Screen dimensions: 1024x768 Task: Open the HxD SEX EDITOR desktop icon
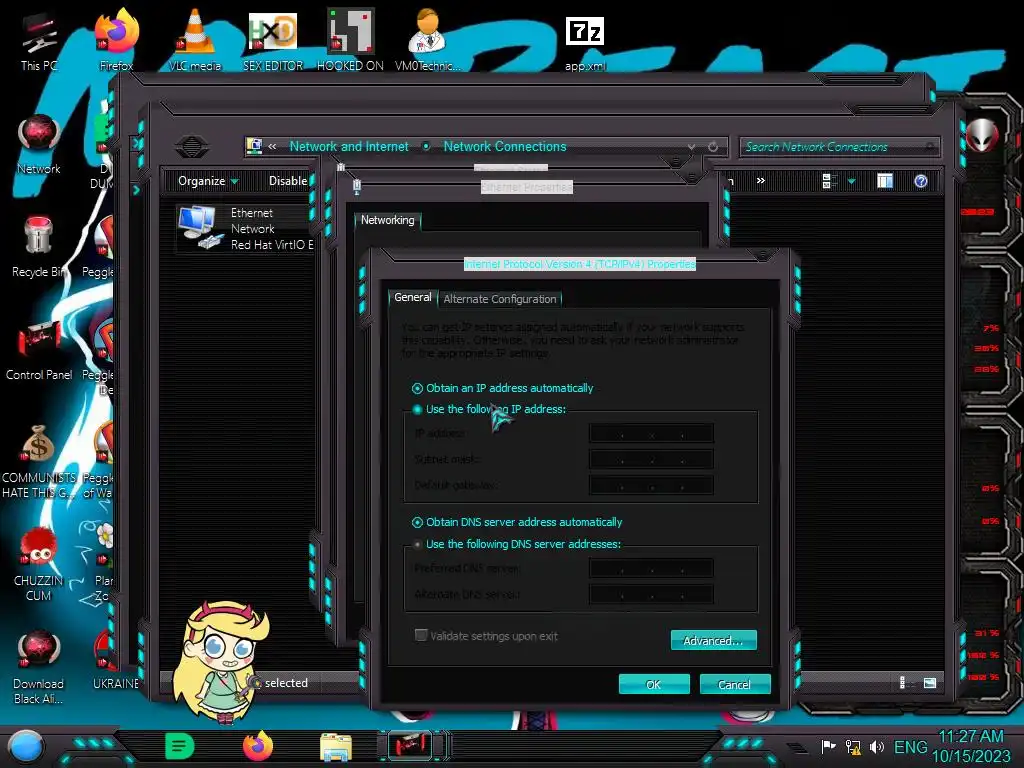click(272, 40)
